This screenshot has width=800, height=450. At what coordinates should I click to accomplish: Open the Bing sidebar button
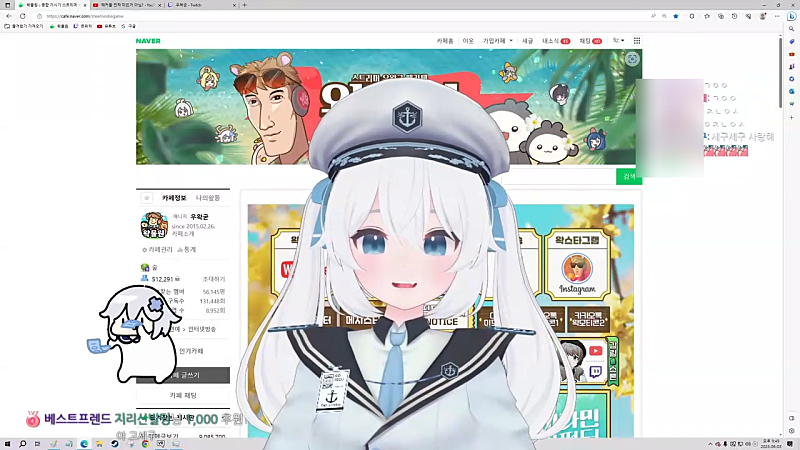(x=792, y=16)
